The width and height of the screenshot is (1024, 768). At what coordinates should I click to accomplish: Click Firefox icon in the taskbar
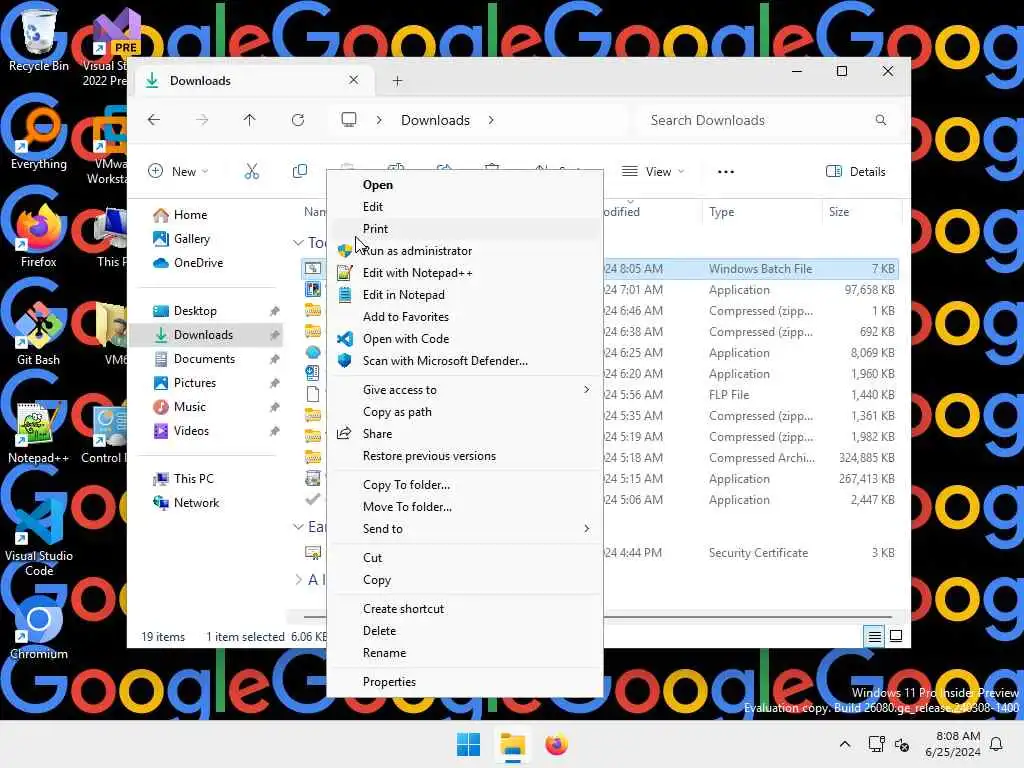click(556, 744)
